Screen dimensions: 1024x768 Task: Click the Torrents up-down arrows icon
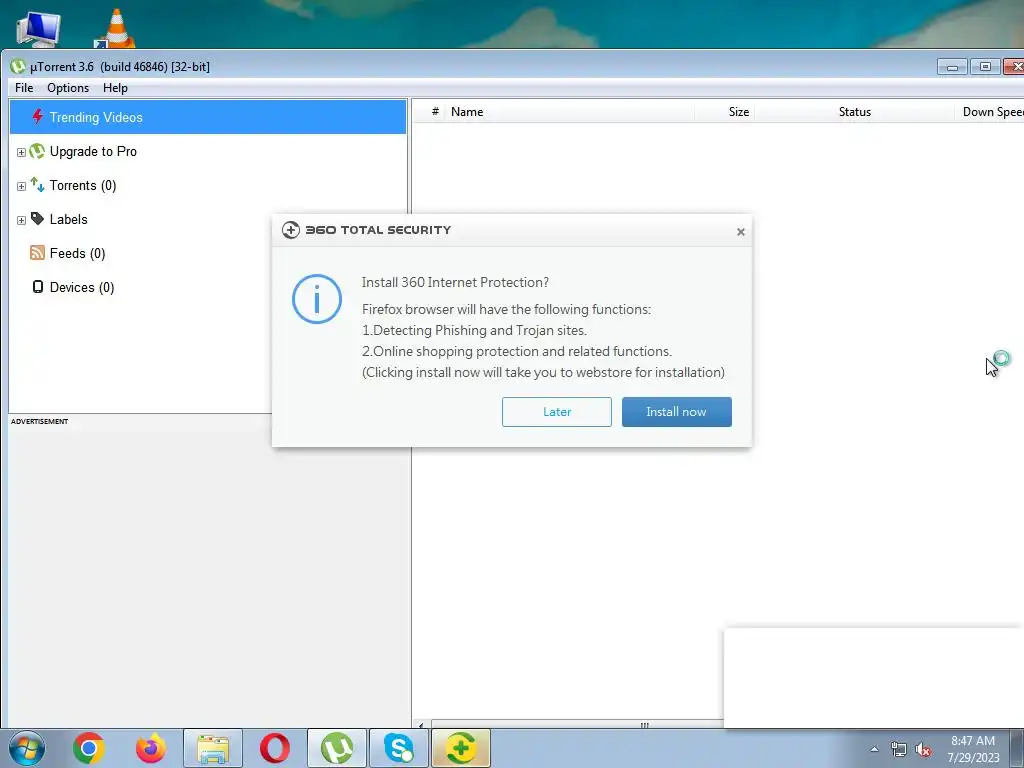tap(37, 185)
